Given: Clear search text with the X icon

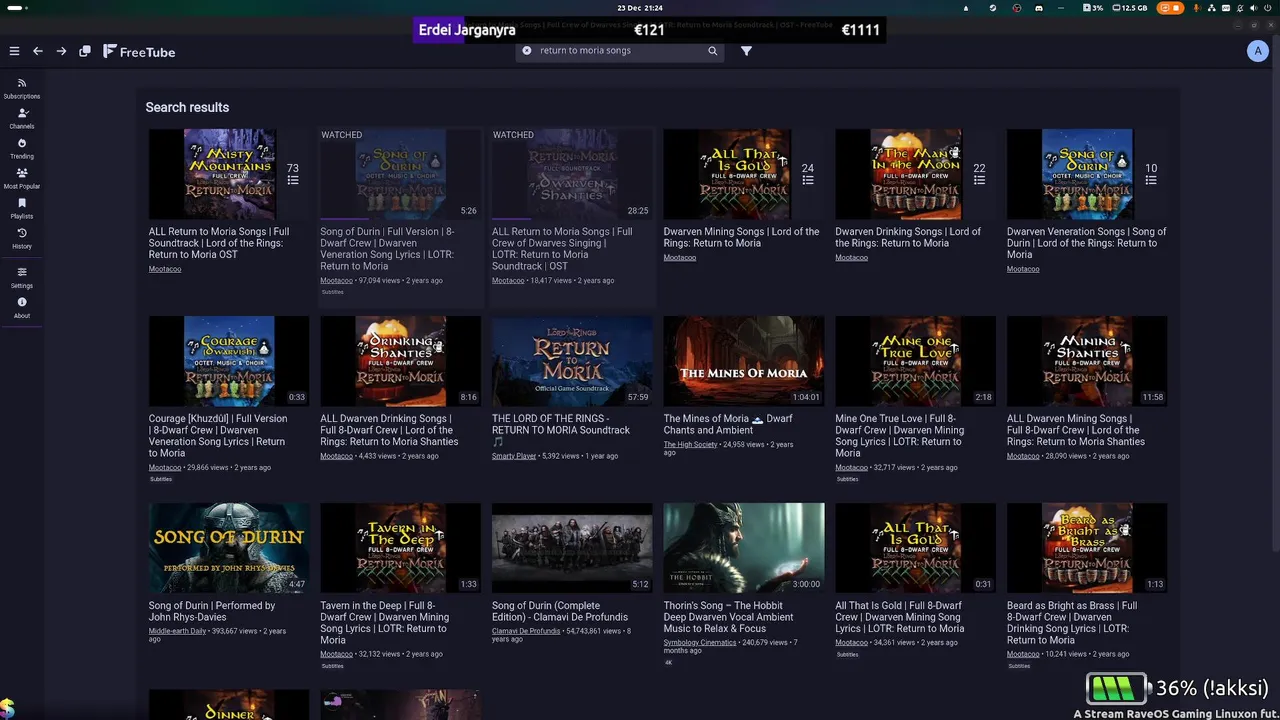Looking at the screenshot, I should click(527, 50).
